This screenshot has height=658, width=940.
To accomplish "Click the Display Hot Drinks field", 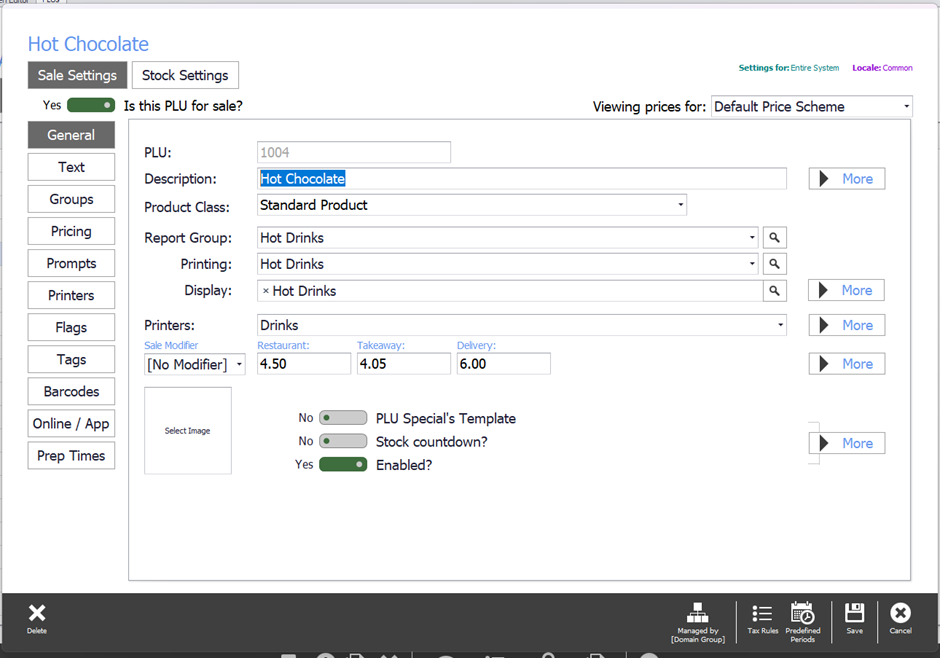I will click(510, 291).
